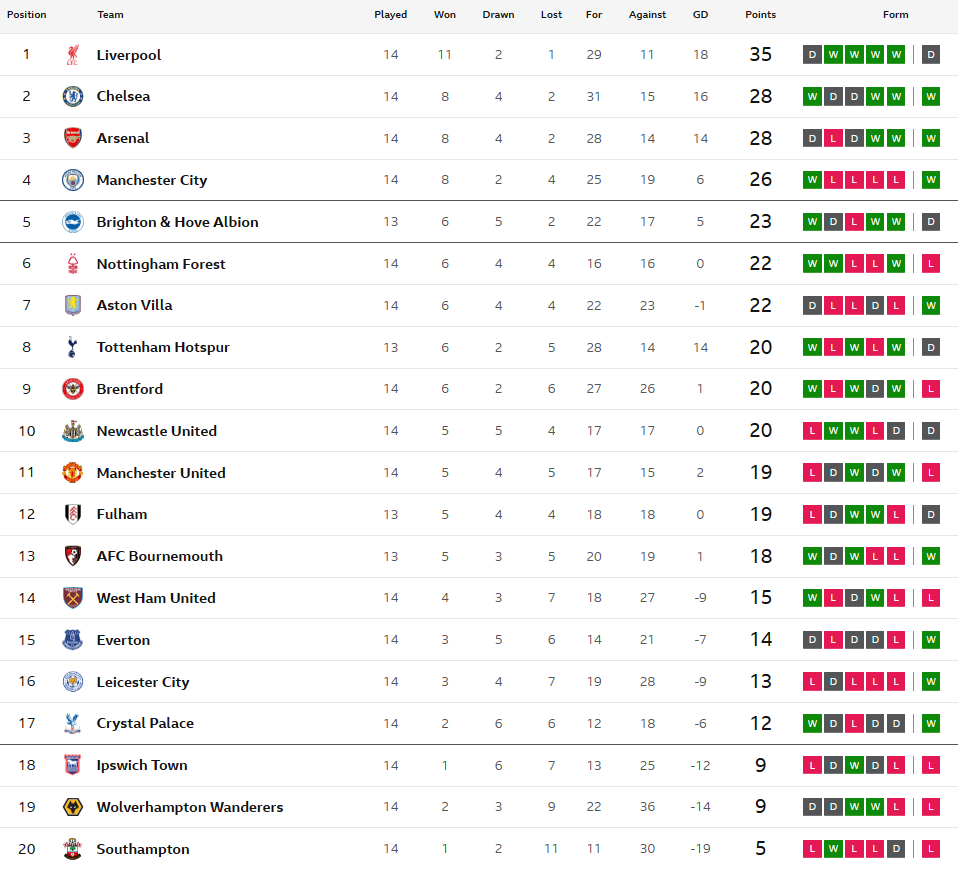958x874 pixels.
Task: Click the Manchester United club badge
Action: (x=73, y=473)
